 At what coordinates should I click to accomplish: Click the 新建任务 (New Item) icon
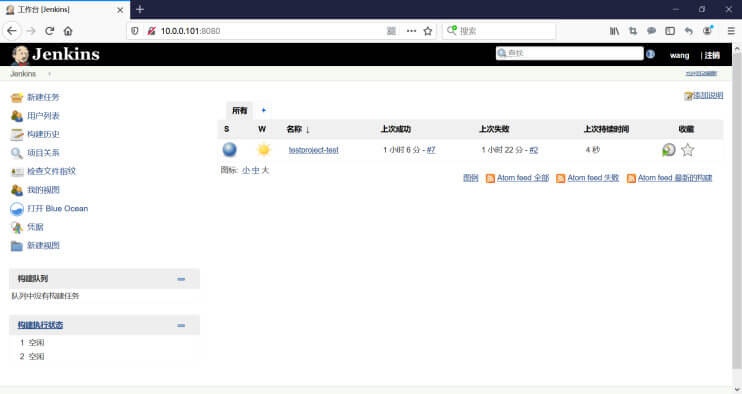(x=17, y=97)
